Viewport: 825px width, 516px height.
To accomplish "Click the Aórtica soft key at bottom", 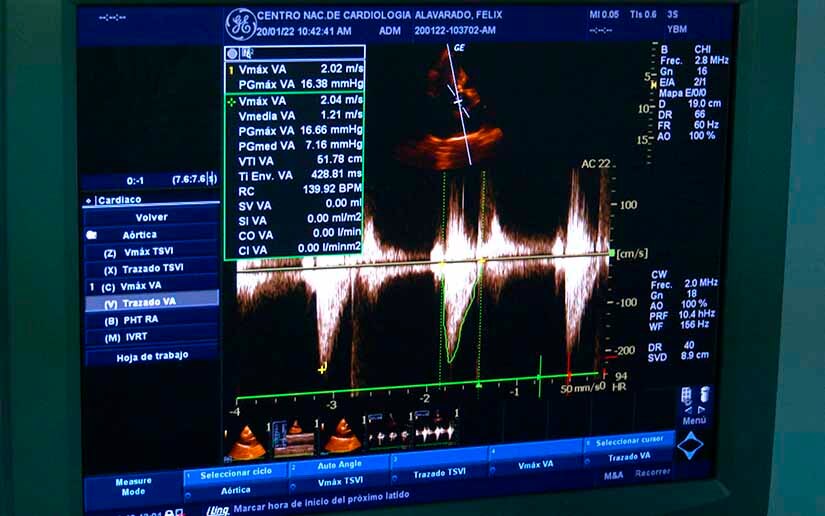I will [236, 490].
